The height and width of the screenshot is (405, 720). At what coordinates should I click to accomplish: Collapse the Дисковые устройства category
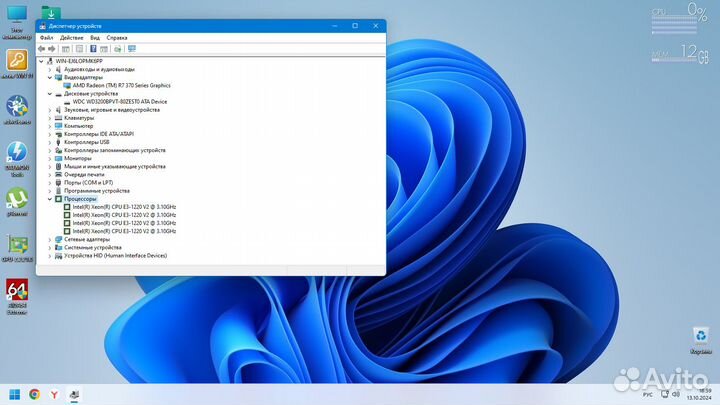50,94
